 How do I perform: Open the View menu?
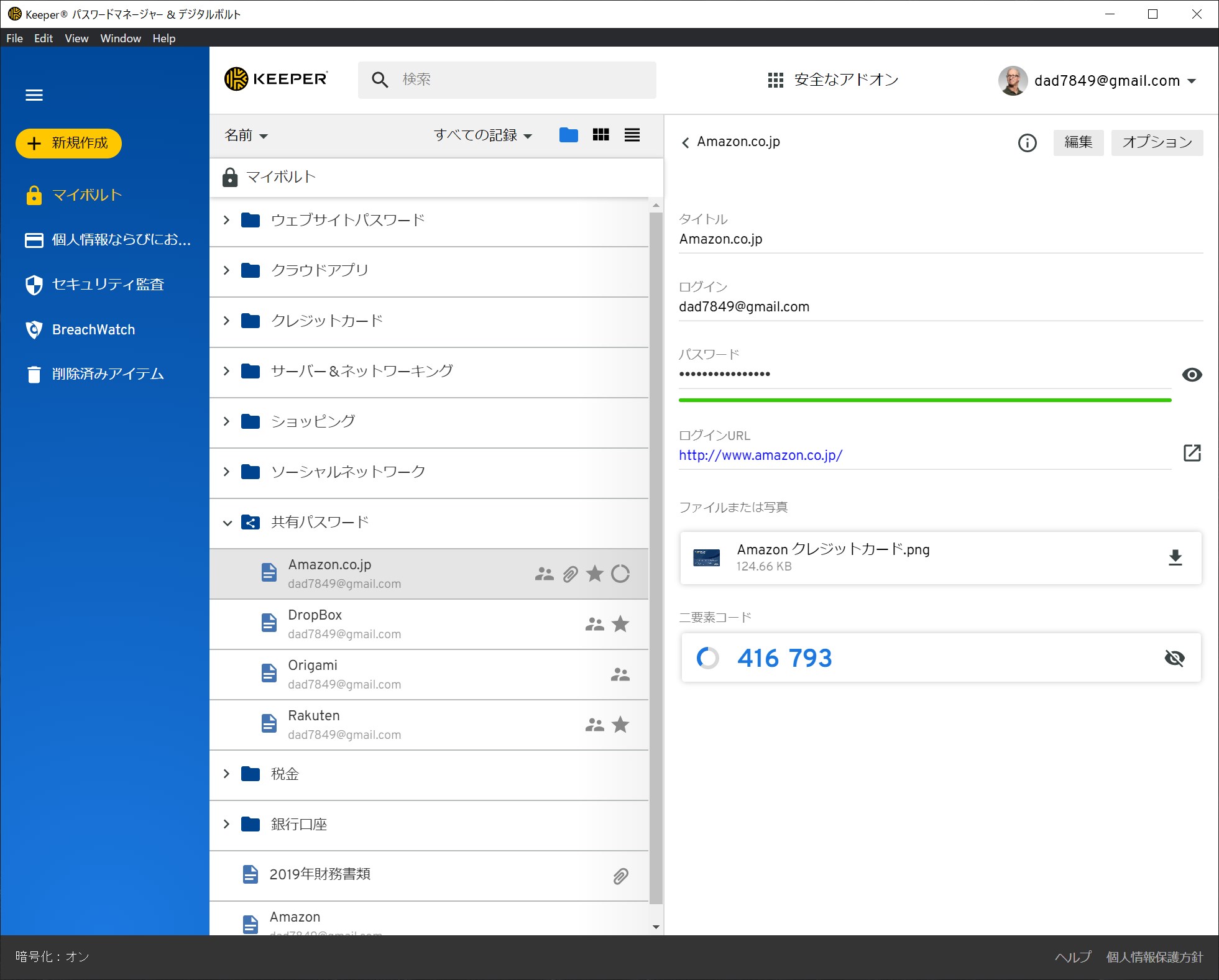point(76,39)
